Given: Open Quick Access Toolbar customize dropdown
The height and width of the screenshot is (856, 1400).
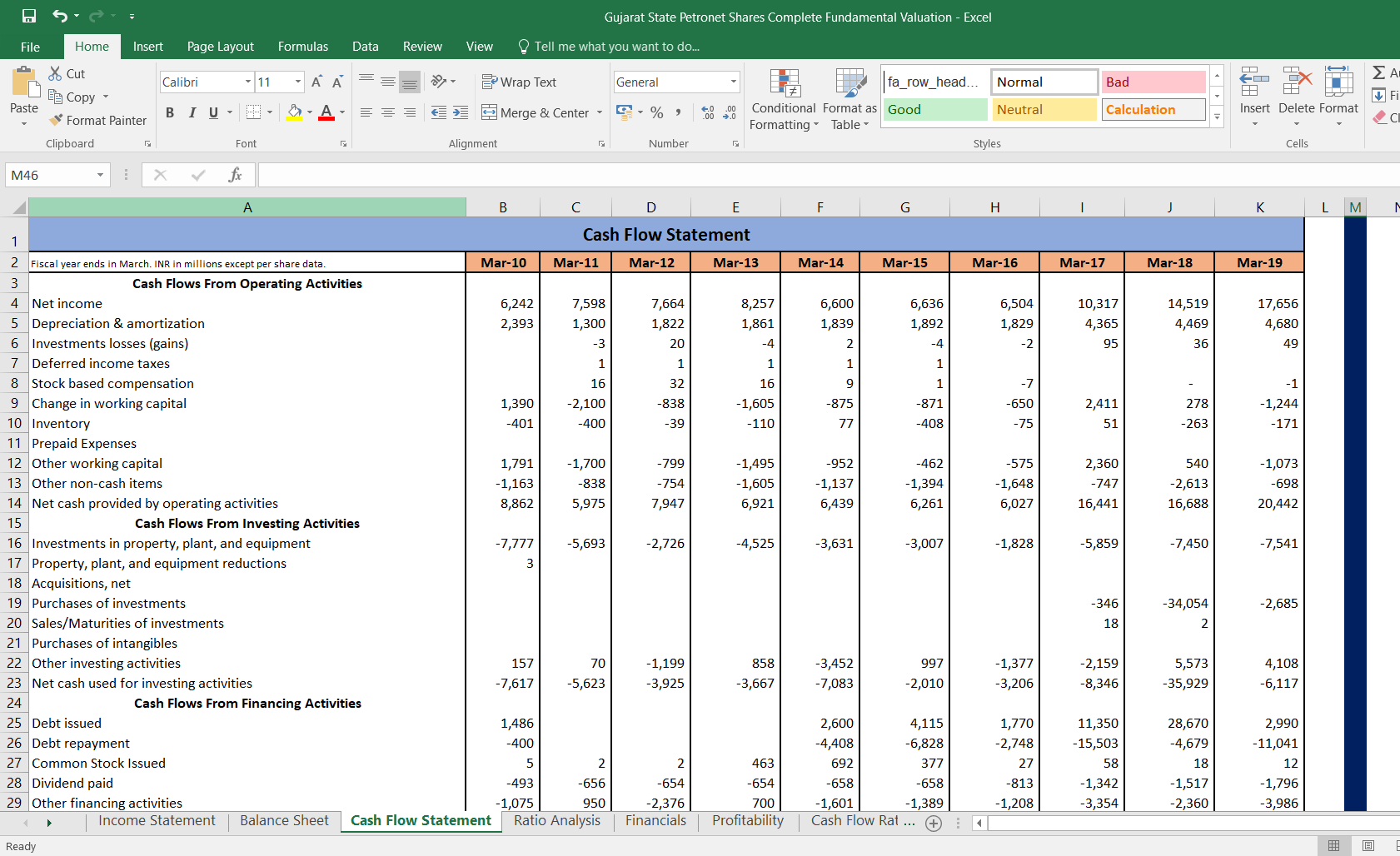Looking at the screenshot, I should 132,17.
